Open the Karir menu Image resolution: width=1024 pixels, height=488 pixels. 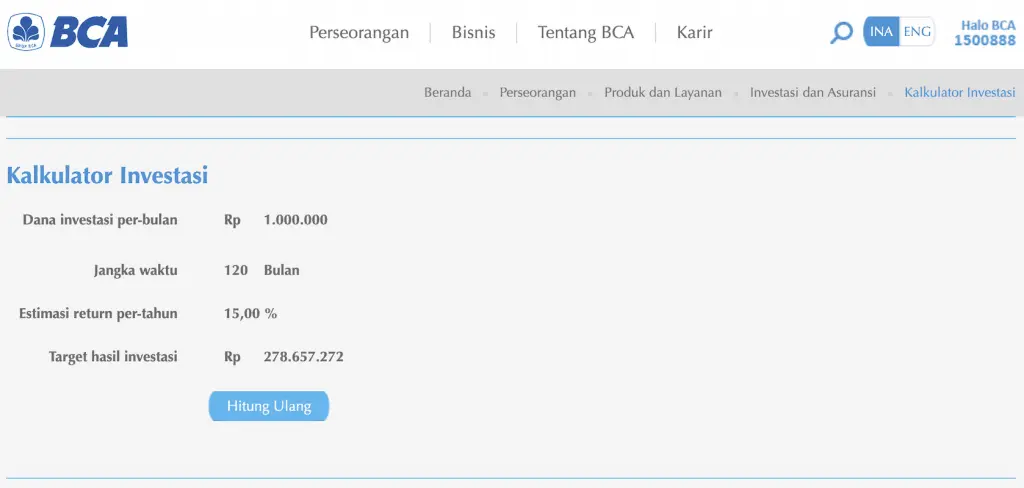(694, 32)
